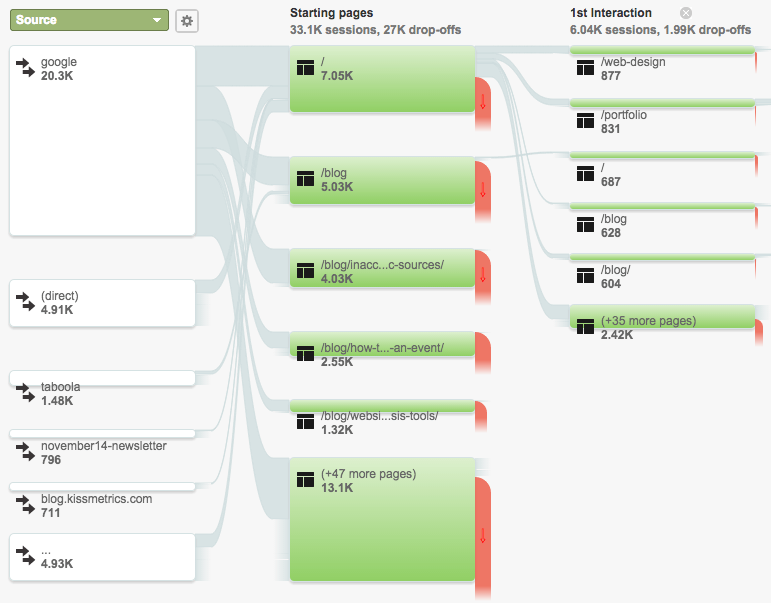Expand the ... other sources node
771x603 pixels.
click(x=102, y=557)
